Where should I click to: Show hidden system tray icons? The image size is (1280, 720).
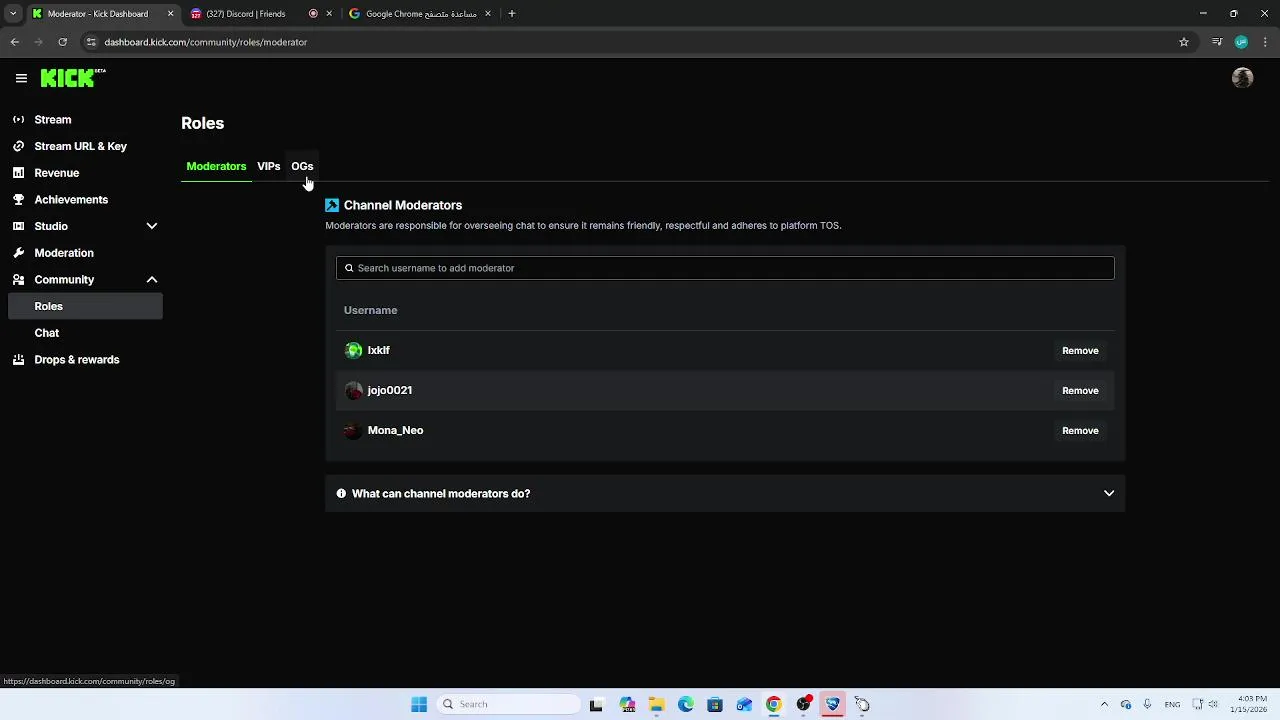[x=1104, y=704]
